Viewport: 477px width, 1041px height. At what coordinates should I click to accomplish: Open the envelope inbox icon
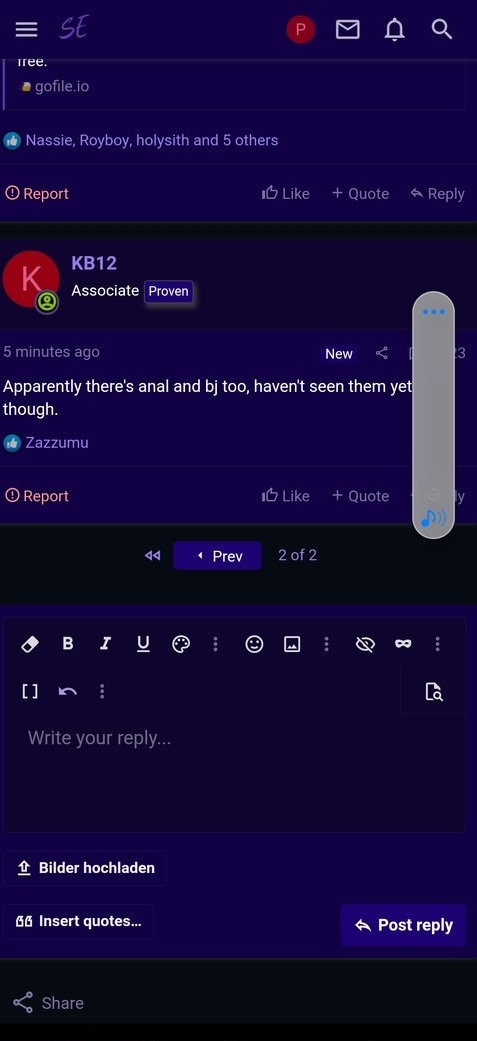coord(347,29)
